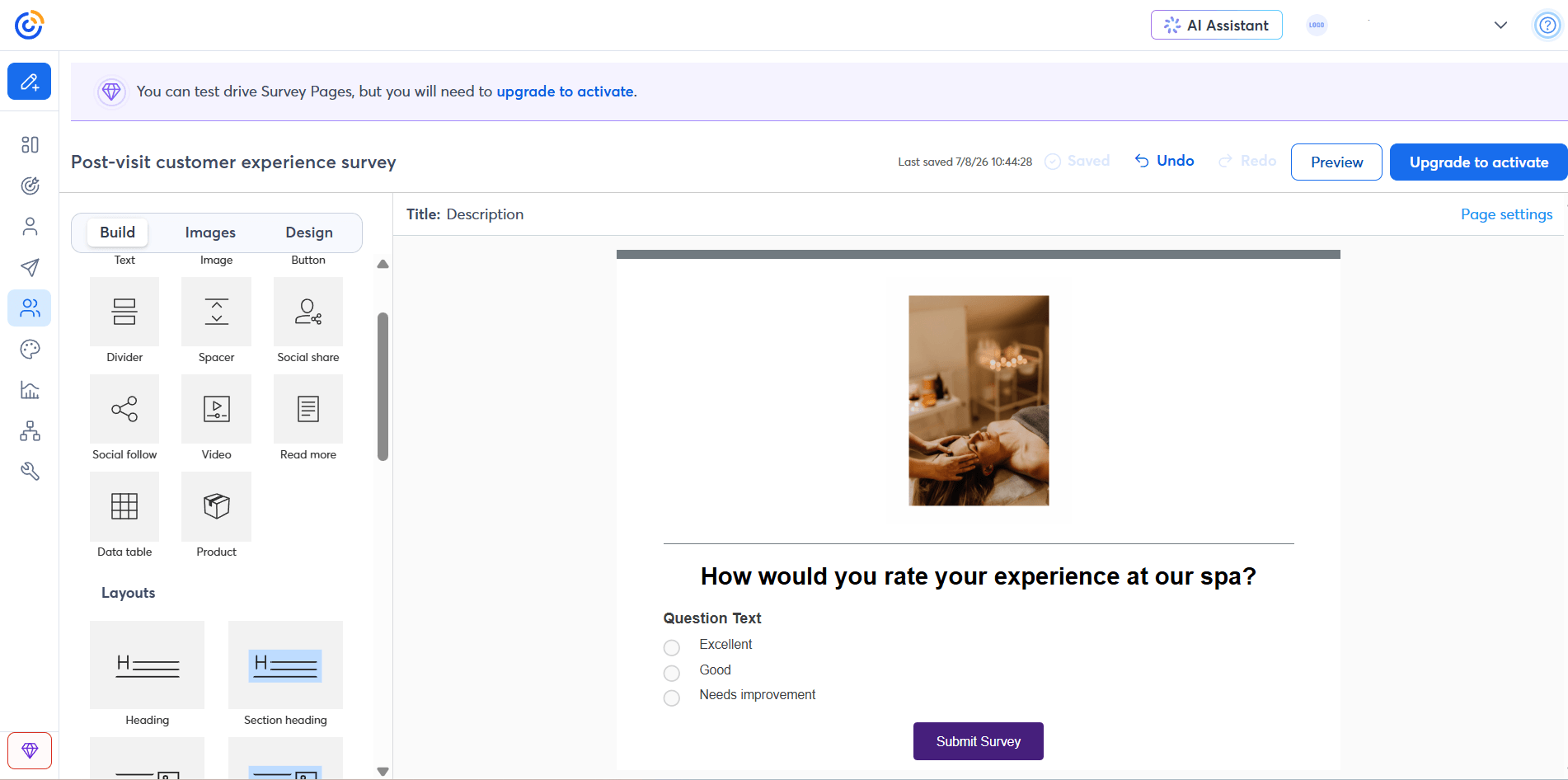
Task: Select the Social follow block
Action: coord(124,409)
